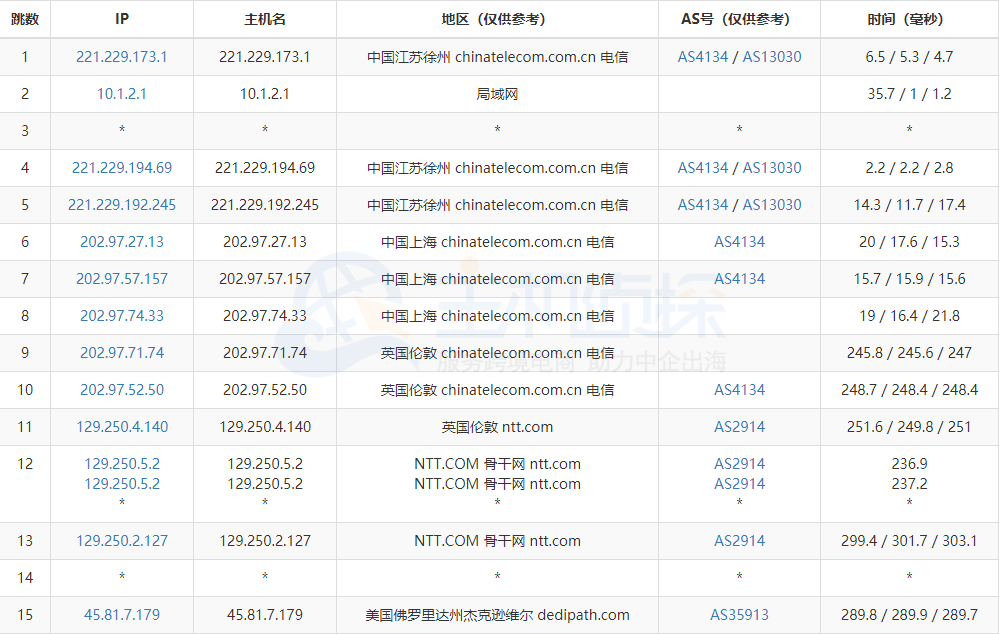Click IP link 221.229.194.69 in hop 4
Viewport: 999px width, 634px height.
point(121,168)
